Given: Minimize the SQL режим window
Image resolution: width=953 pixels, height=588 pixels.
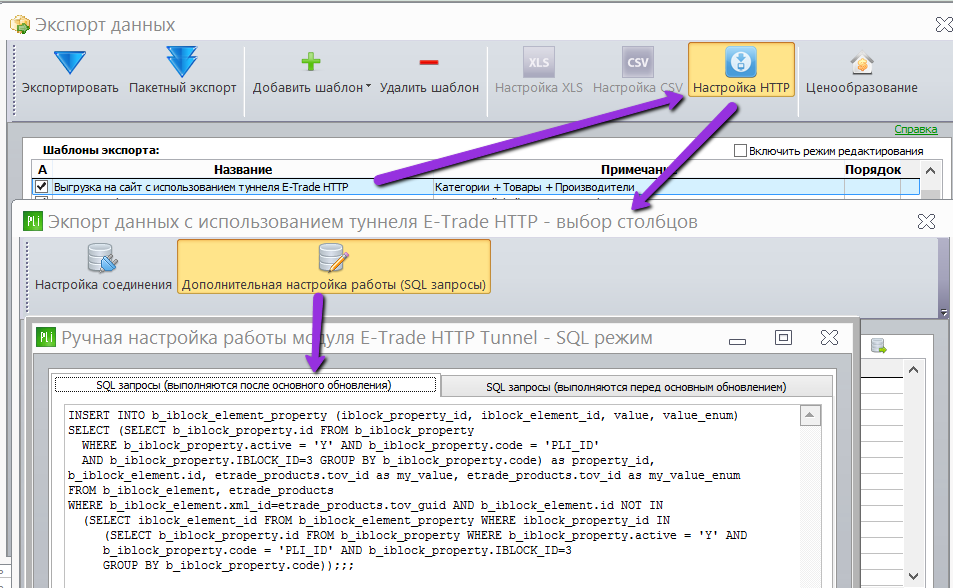Looking at the screenshot, I should (737, 341).
